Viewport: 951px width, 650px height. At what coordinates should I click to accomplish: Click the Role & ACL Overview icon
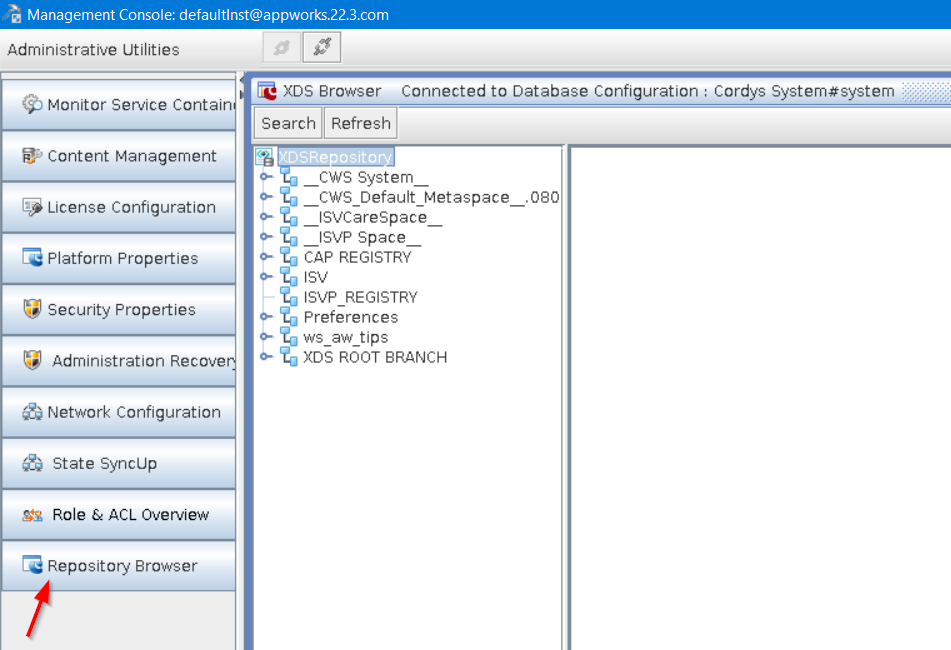32,515
